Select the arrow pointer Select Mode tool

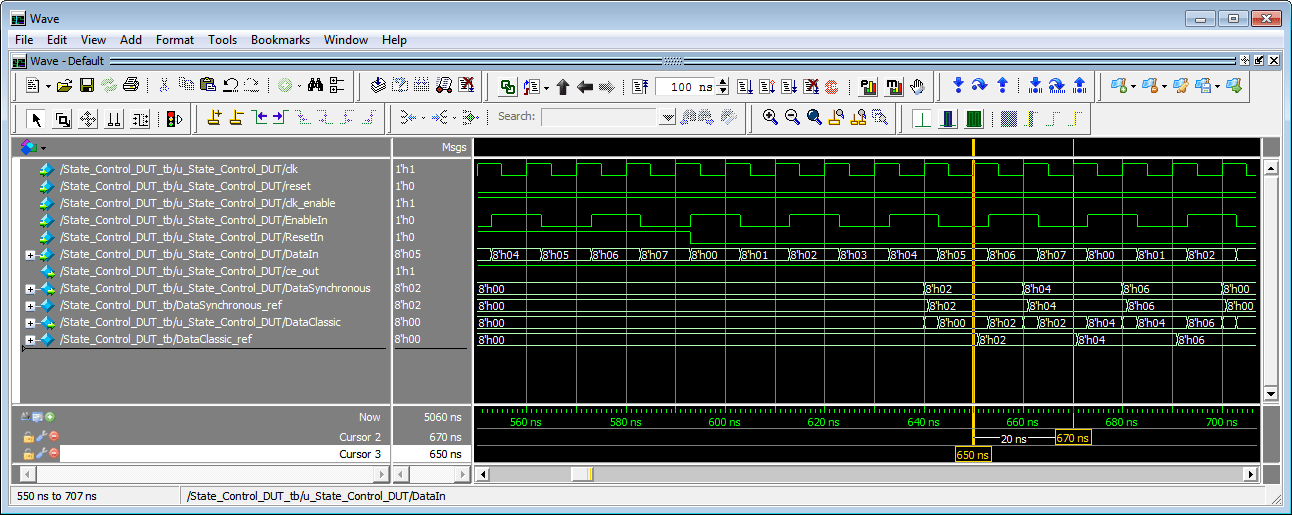pyautogui.click(x=37, y=119)
